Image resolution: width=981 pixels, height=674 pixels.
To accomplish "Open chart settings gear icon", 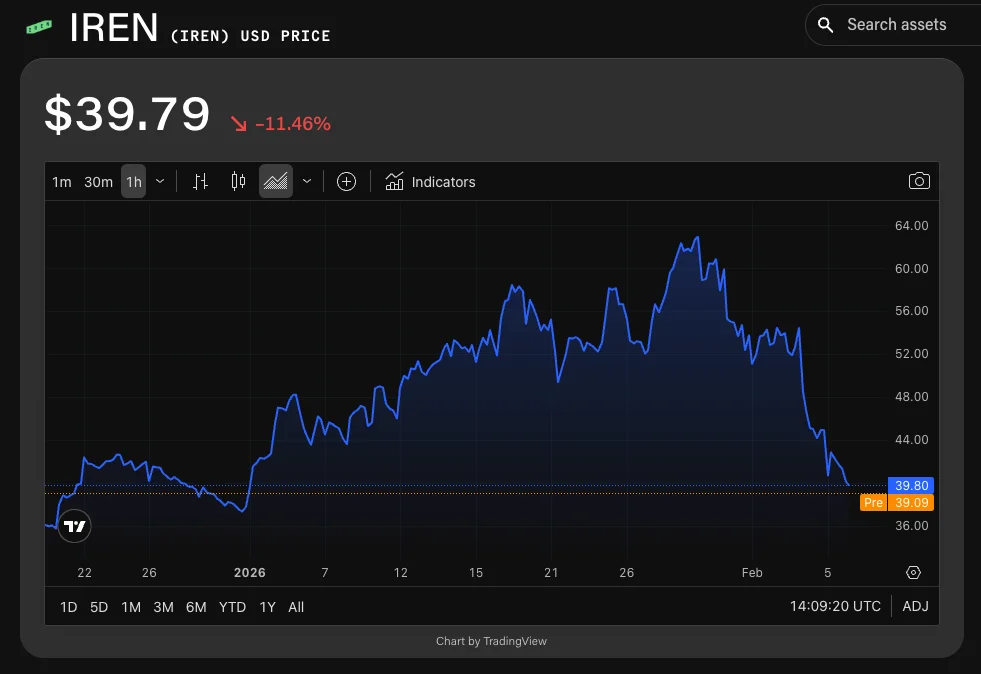I will 913,573.
